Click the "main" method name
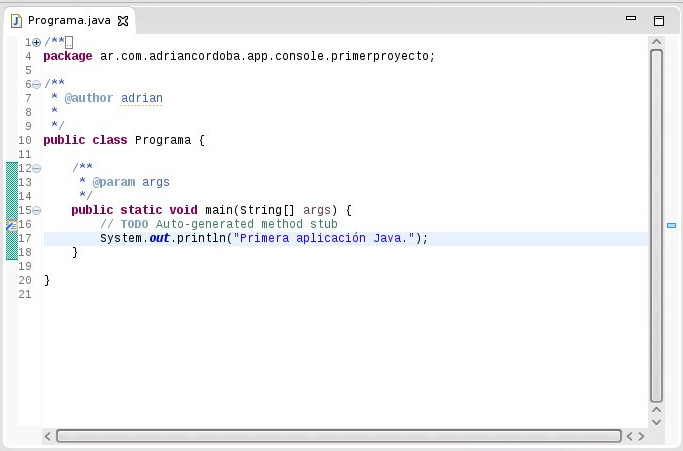The width and height of the screenshot is (683, 451). coord(219,210)
